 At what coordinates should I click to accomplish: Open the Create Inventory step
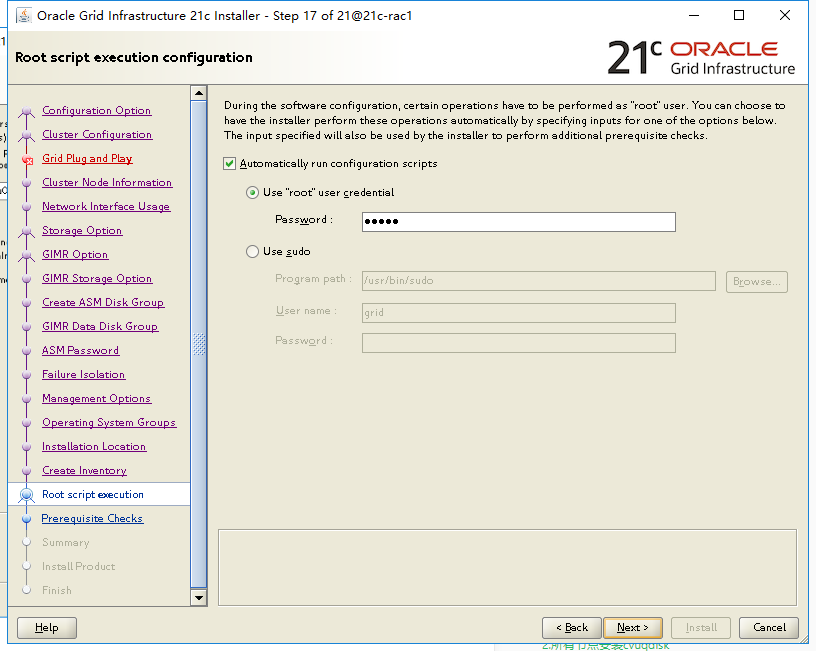[84, 470]
